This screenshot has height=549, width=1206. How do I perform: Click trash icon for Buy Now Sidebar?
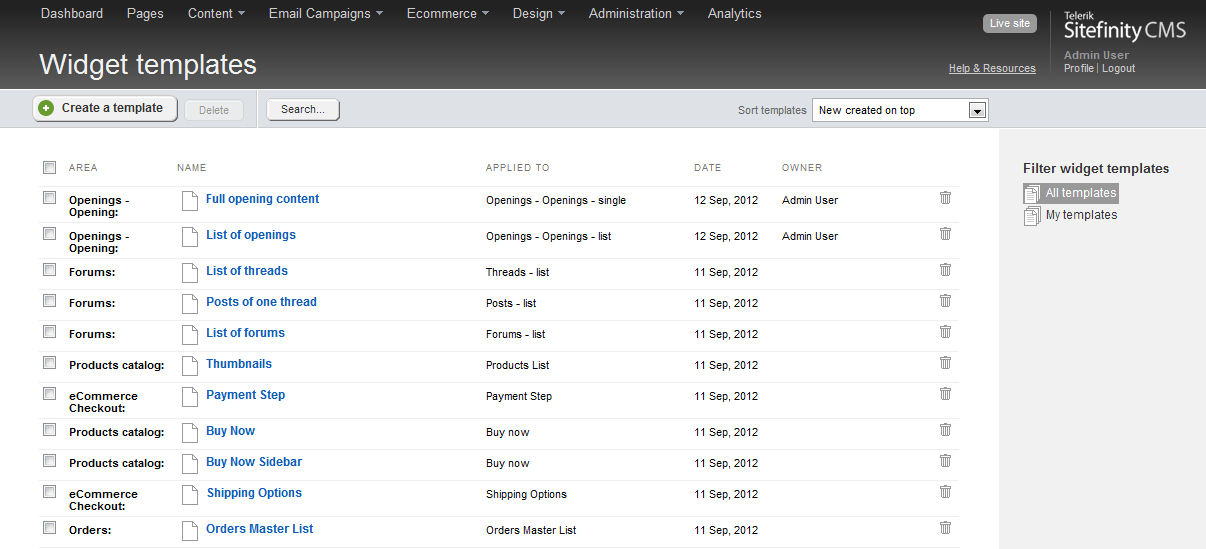[945, 461]
